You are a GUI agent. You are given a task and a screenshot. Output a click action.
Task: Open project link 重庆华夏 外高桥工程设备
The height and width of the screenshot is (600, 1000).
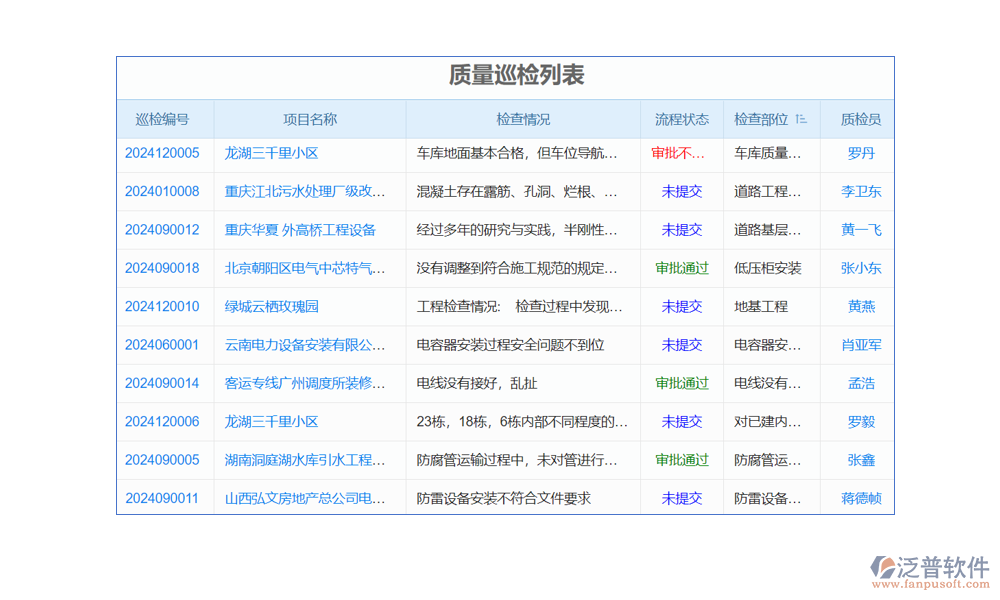coord(300,230)
